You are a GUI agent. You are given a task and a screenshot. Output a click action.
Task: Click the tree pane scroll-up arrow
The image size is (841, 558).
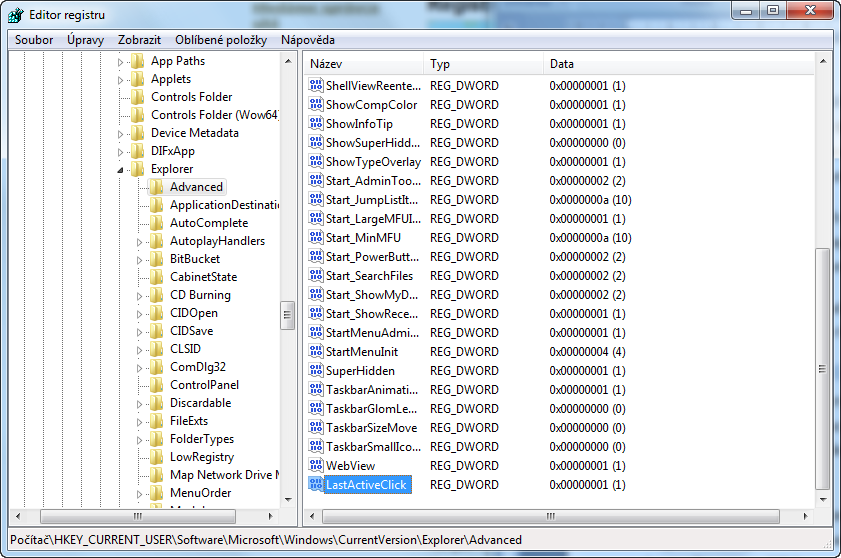(x=288, y=61)
